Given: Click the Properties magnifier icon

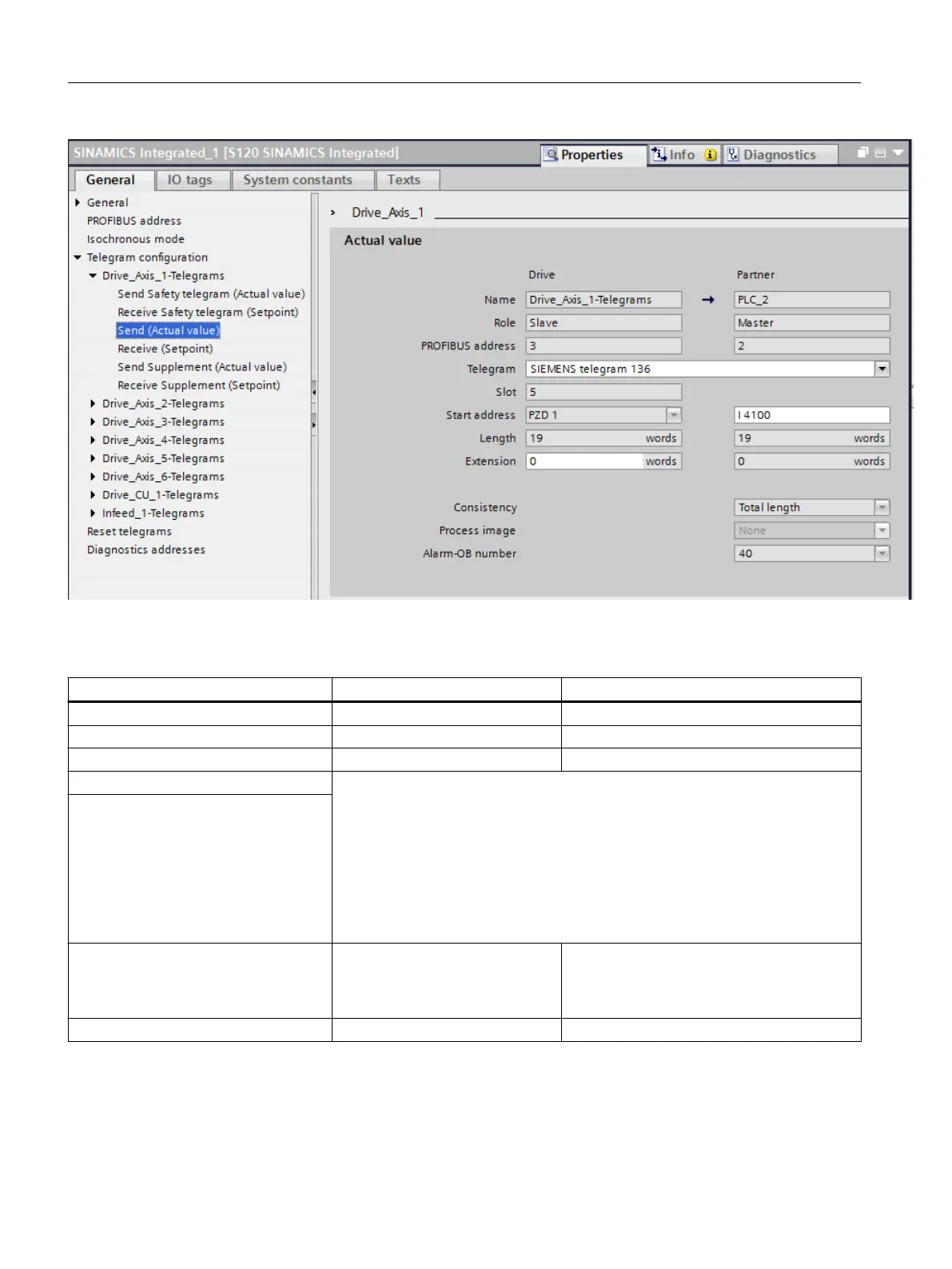Looking at the screenshot, I should tap(551, 154).
